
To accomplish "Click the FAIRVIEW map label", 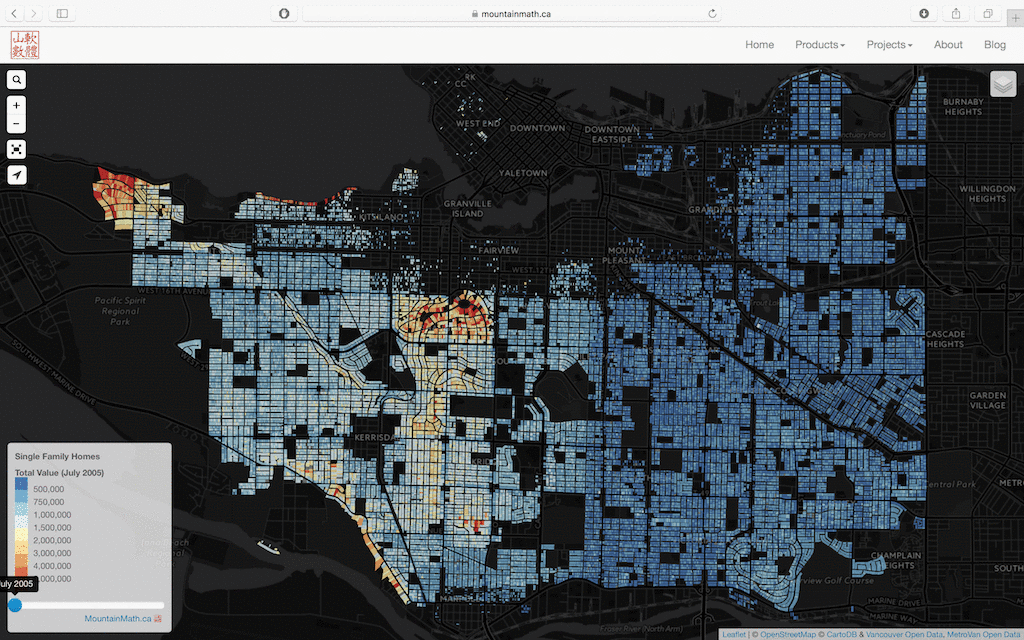I will [x=498, y=250].
